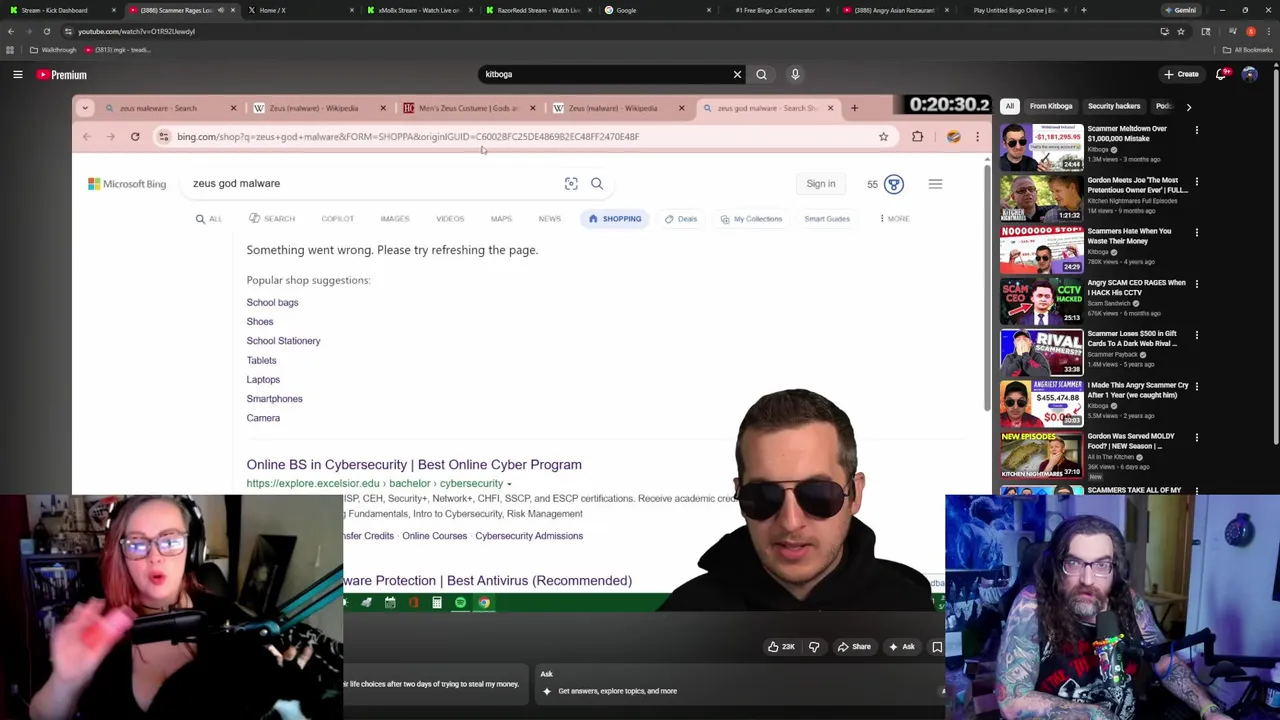Open Bing hamburger settings menu
This screenshot has height=720, width=1280.
935,184
